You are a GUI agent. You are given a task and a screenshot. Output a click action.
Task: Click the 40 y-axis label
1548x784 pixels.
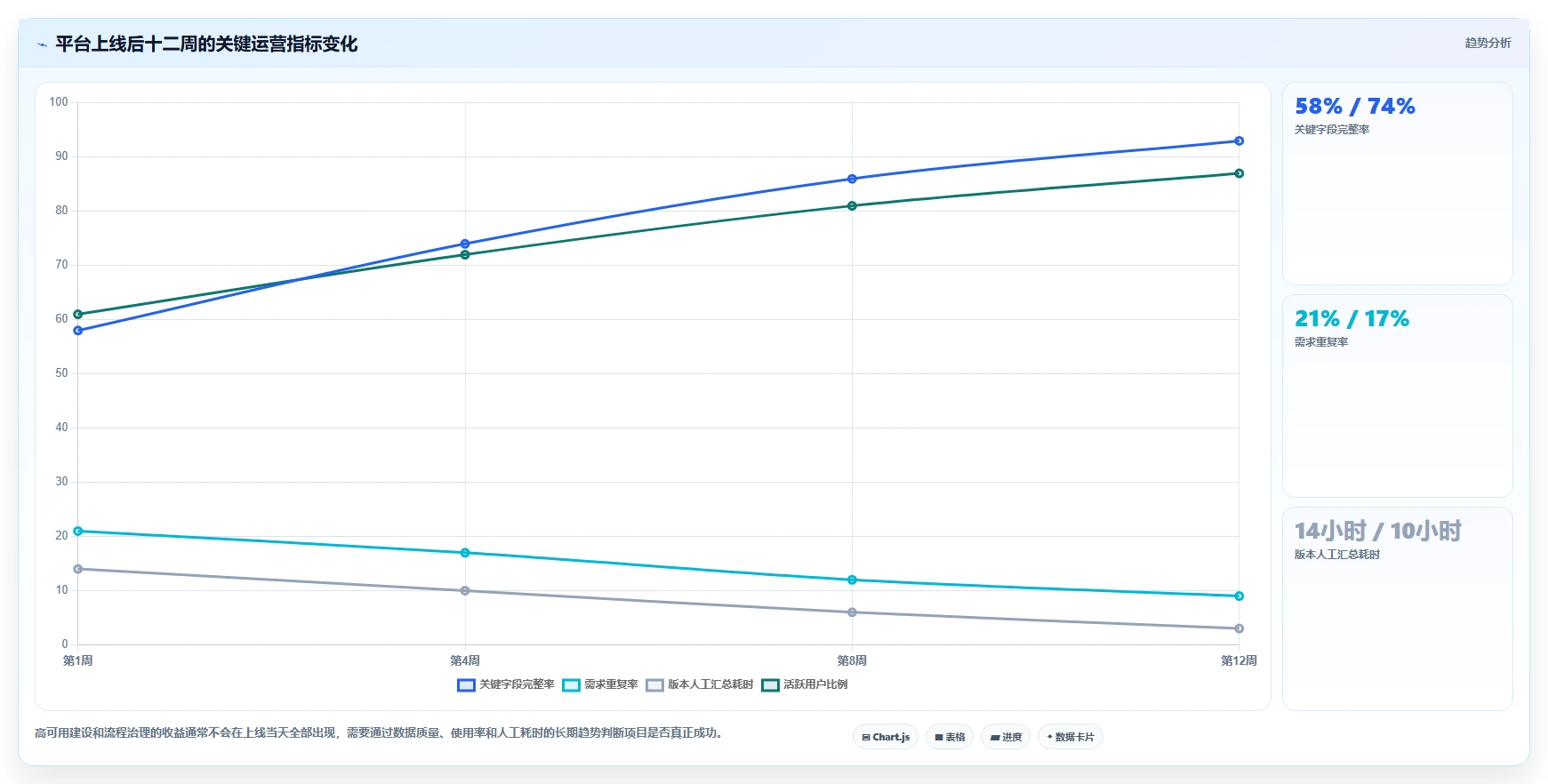click(x=61, y=428)
